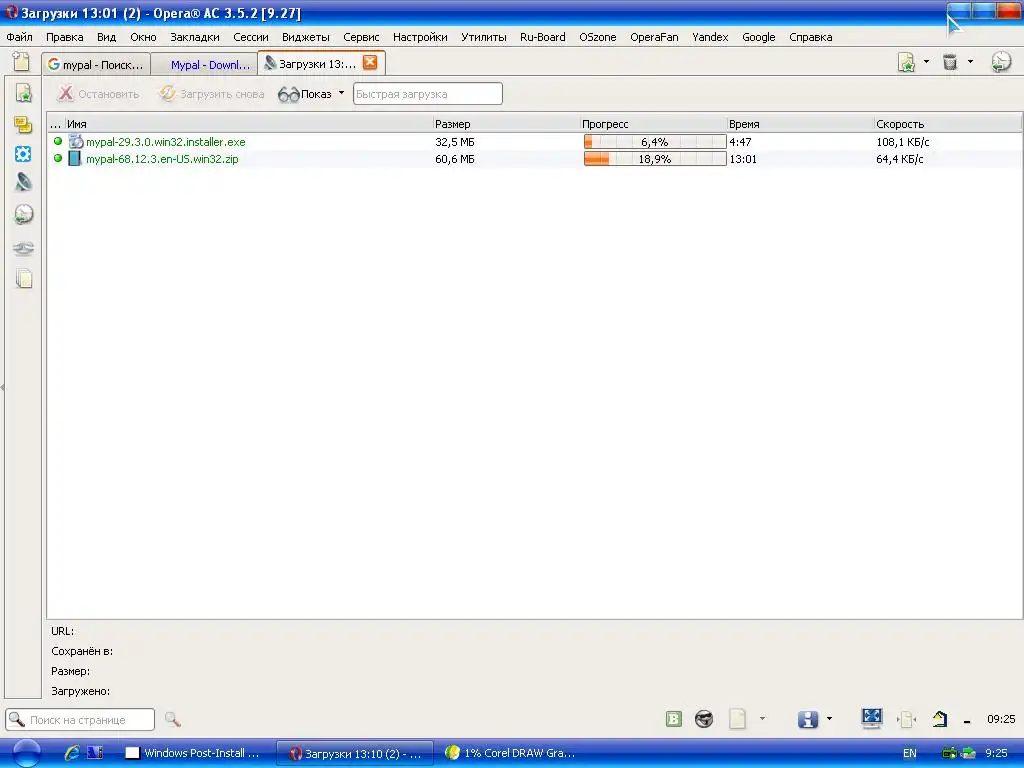Image resolution: width=1024 pixels, height=768 pixels.
Task: Switch to the Mypal - Downl... tab
Action: click(204, 64)
